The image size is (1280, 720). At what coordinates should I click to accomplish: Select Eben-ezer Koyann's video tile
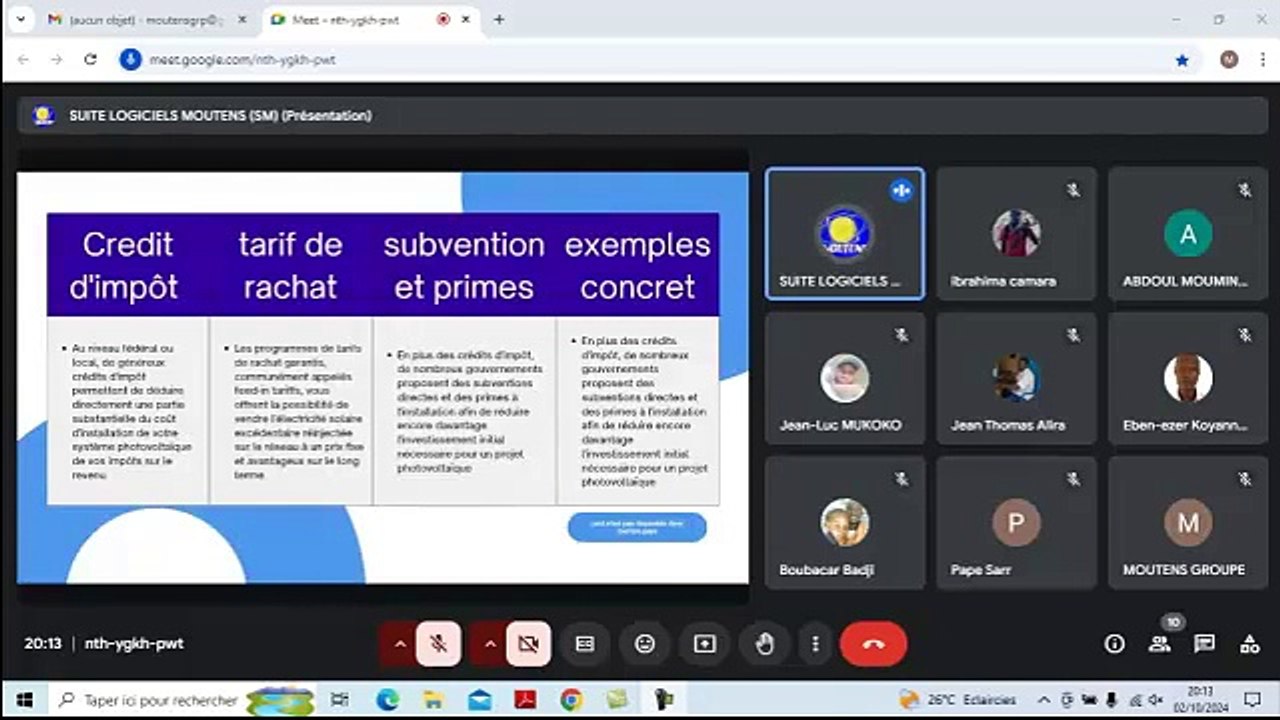pyautogui.click(x=1188, y=378)
